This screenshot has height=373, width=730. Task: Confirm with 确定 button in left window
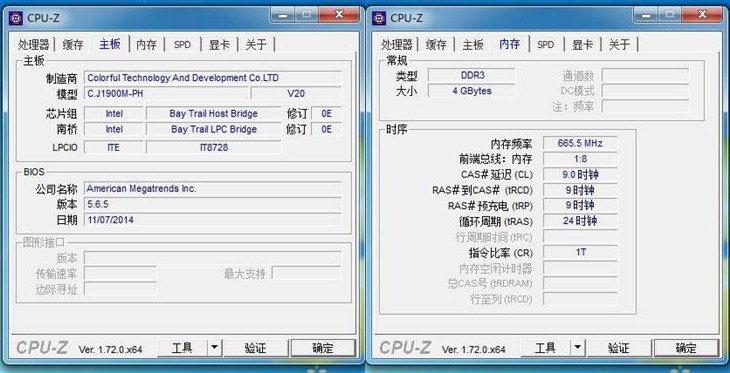(x=323, y=347)
